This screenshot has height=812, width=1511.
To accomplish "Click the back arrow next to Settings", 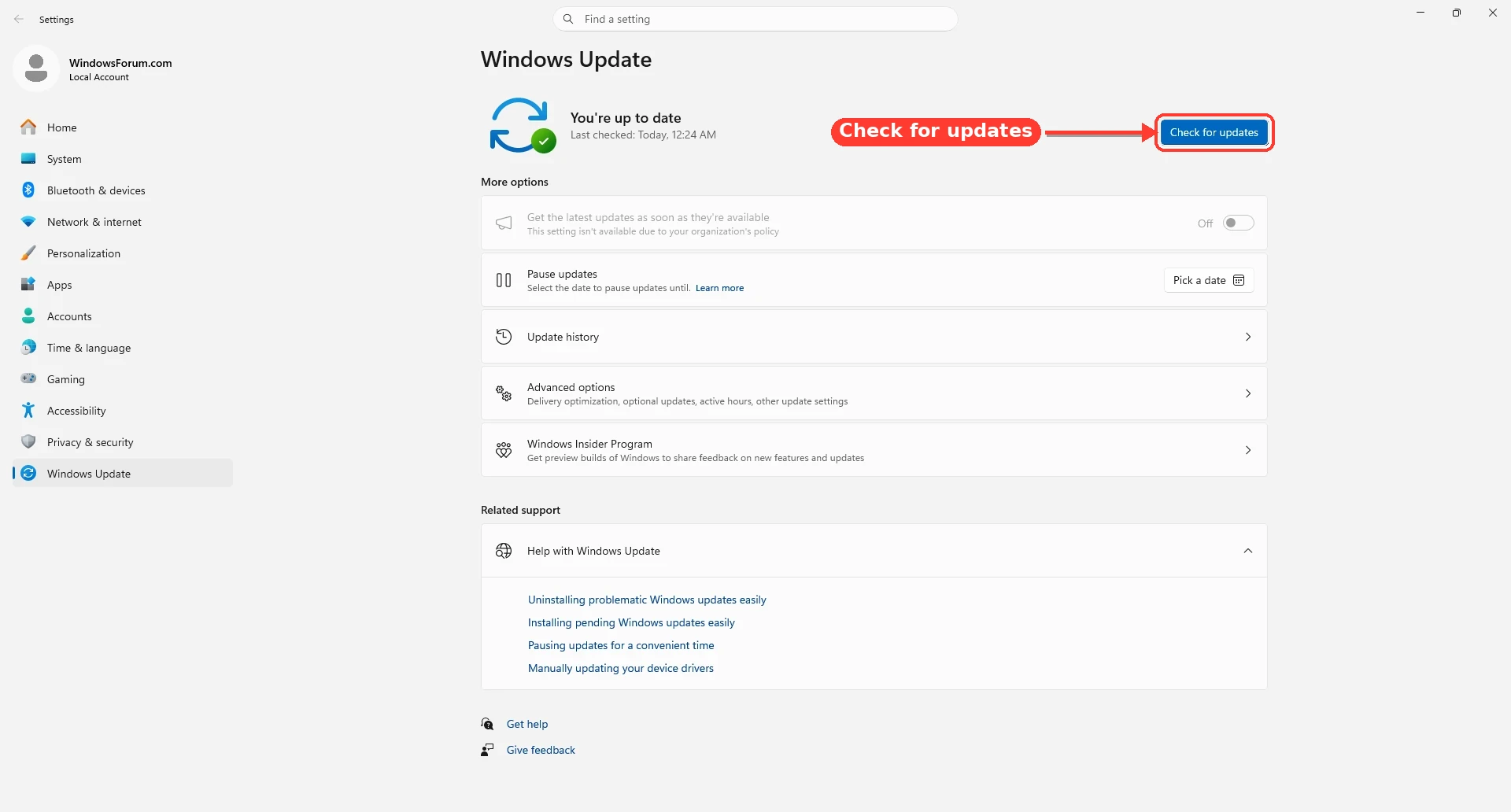I will [19, 19].
